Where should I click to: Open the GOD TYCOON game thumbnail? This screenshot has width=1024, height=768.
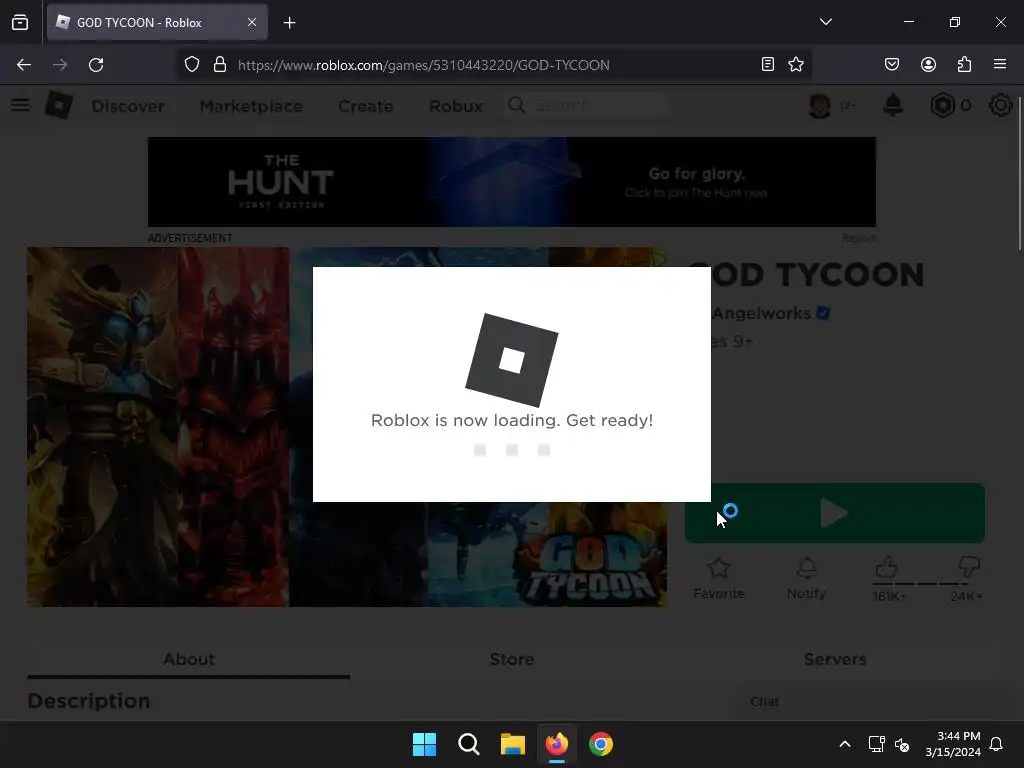347,427
